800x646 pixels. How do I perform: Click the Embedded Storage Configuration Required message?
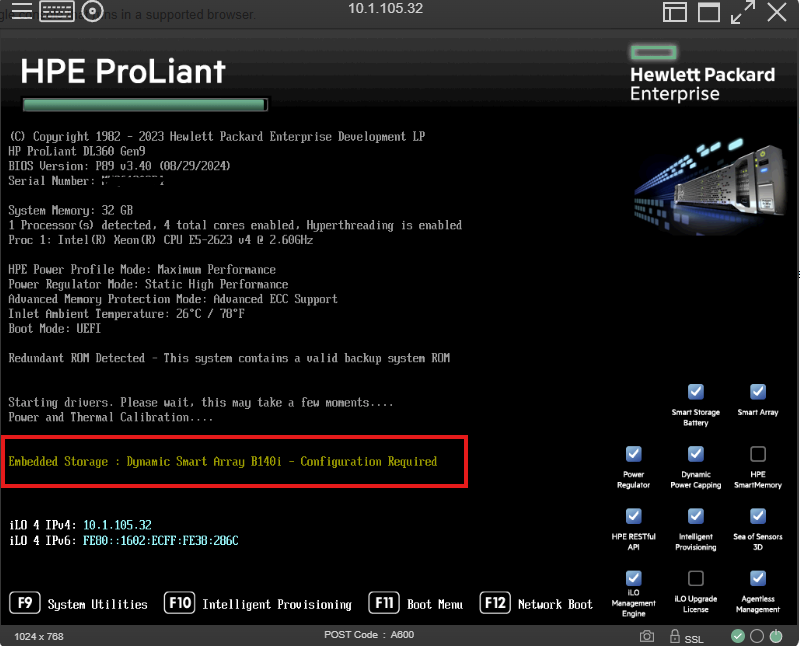click(222, 461)
